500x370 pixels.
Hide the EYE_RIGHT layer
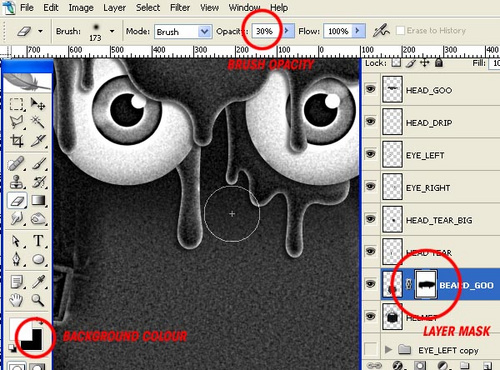(x=370, y=187)
